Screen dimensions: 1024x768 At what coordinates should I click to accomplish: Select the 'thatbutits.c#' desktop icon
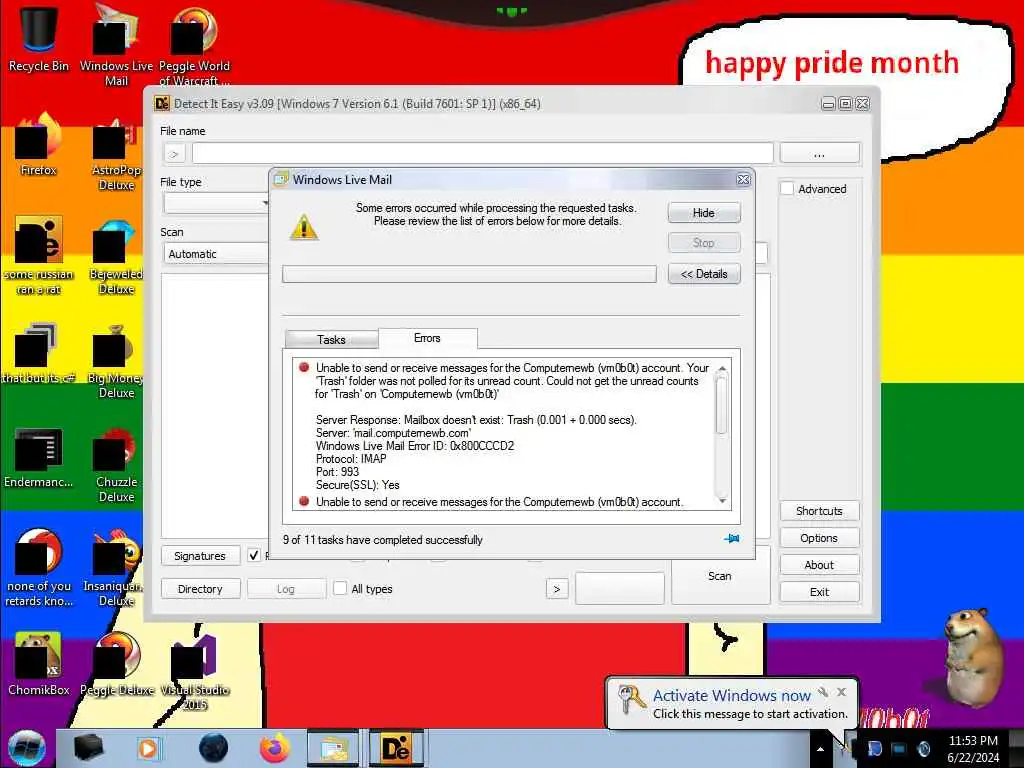point(39,353)
